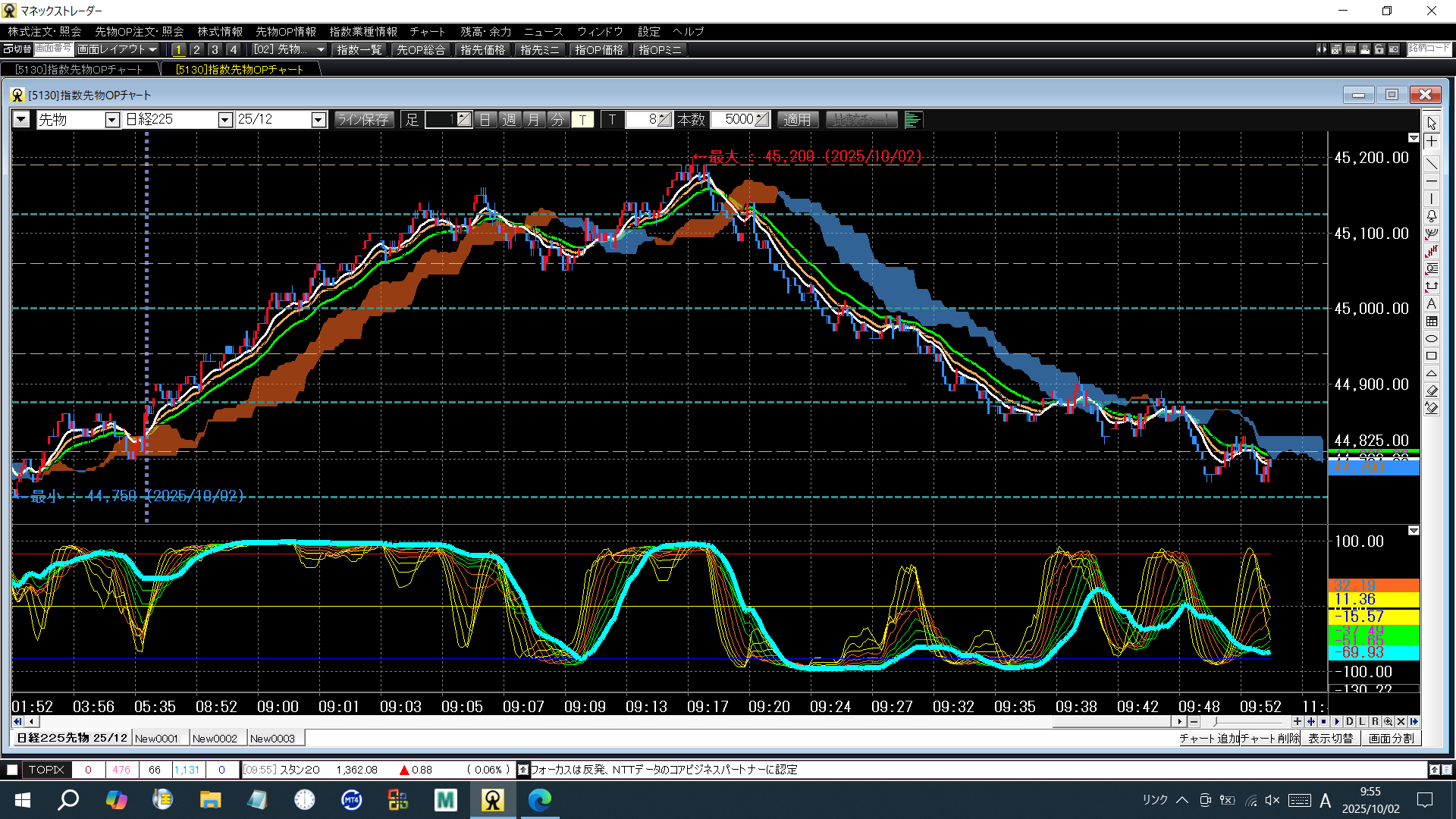Image resolution: width=1456 pixels, height=819 pixels.
Task: Click the 適用 apply button
Action: [x=797, y=120]
